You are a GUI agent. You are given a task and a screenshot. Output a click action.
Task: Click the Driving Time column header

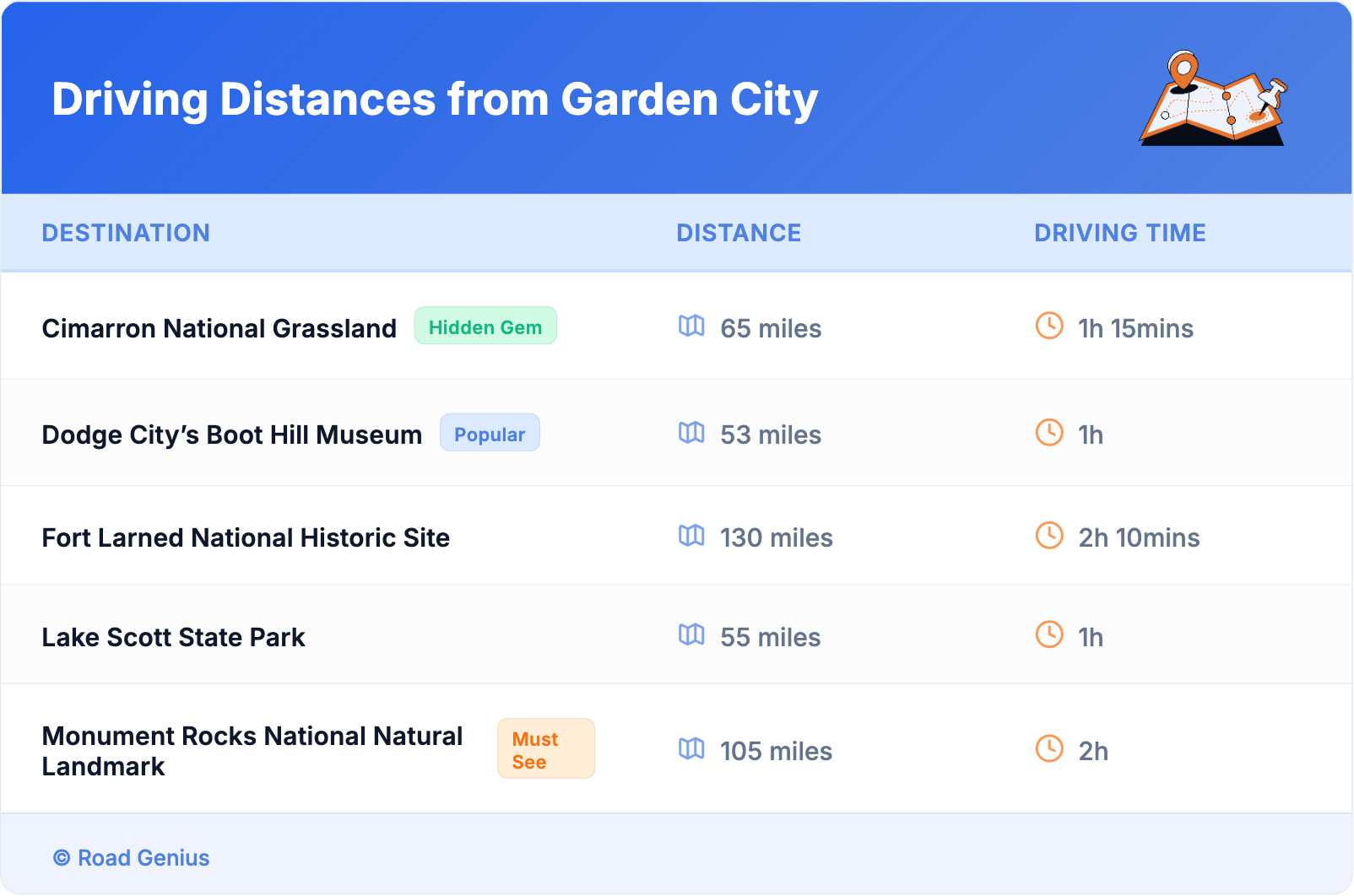1119,233
